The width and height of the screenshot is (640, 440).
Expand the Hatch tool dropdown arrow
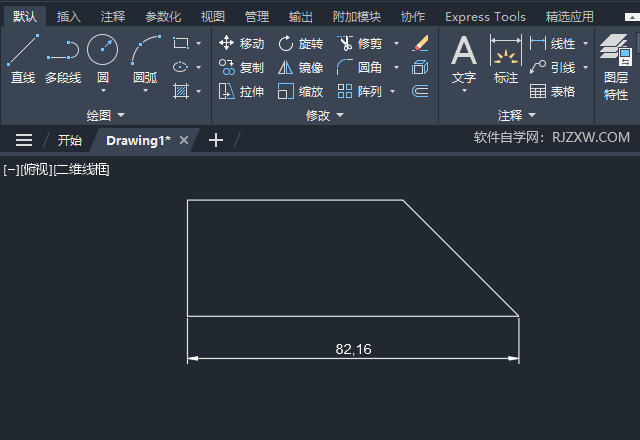point(198,91)
